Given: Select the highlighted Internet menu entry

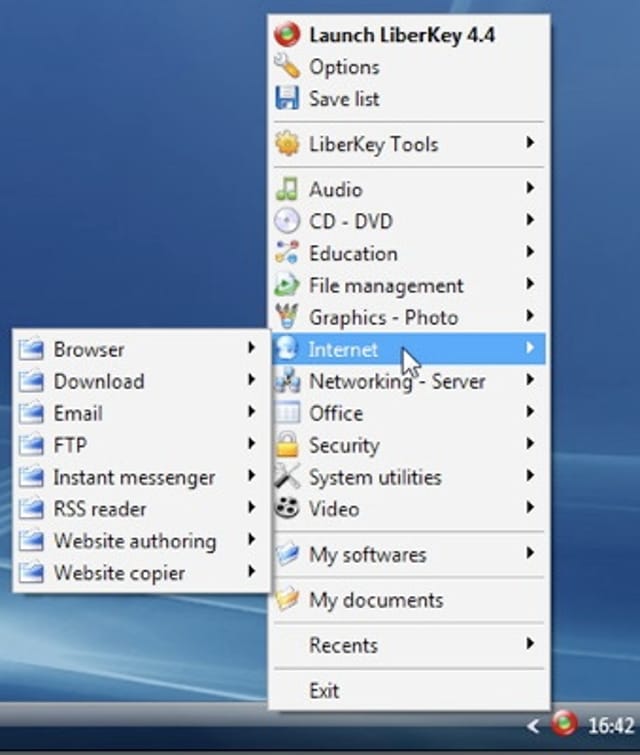Looking at the screenshot, I should tap(409, 349).
